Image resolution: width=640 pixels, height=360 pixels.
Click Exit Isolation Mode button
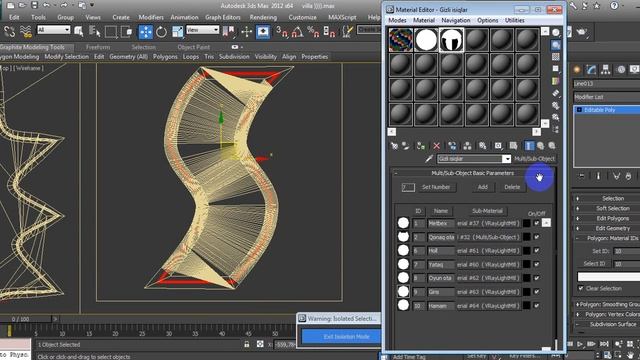tap(346, 337)
